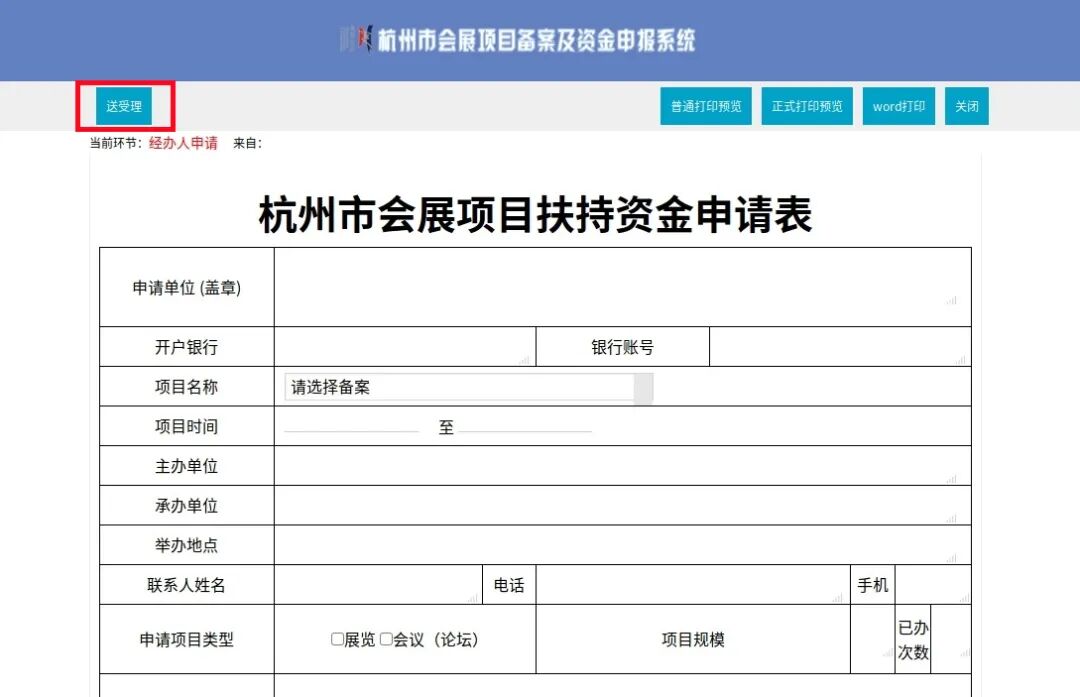Open 正式打印预览 preview
The height and width of the screenshot is (697, 1080).
tap(806, 106)
